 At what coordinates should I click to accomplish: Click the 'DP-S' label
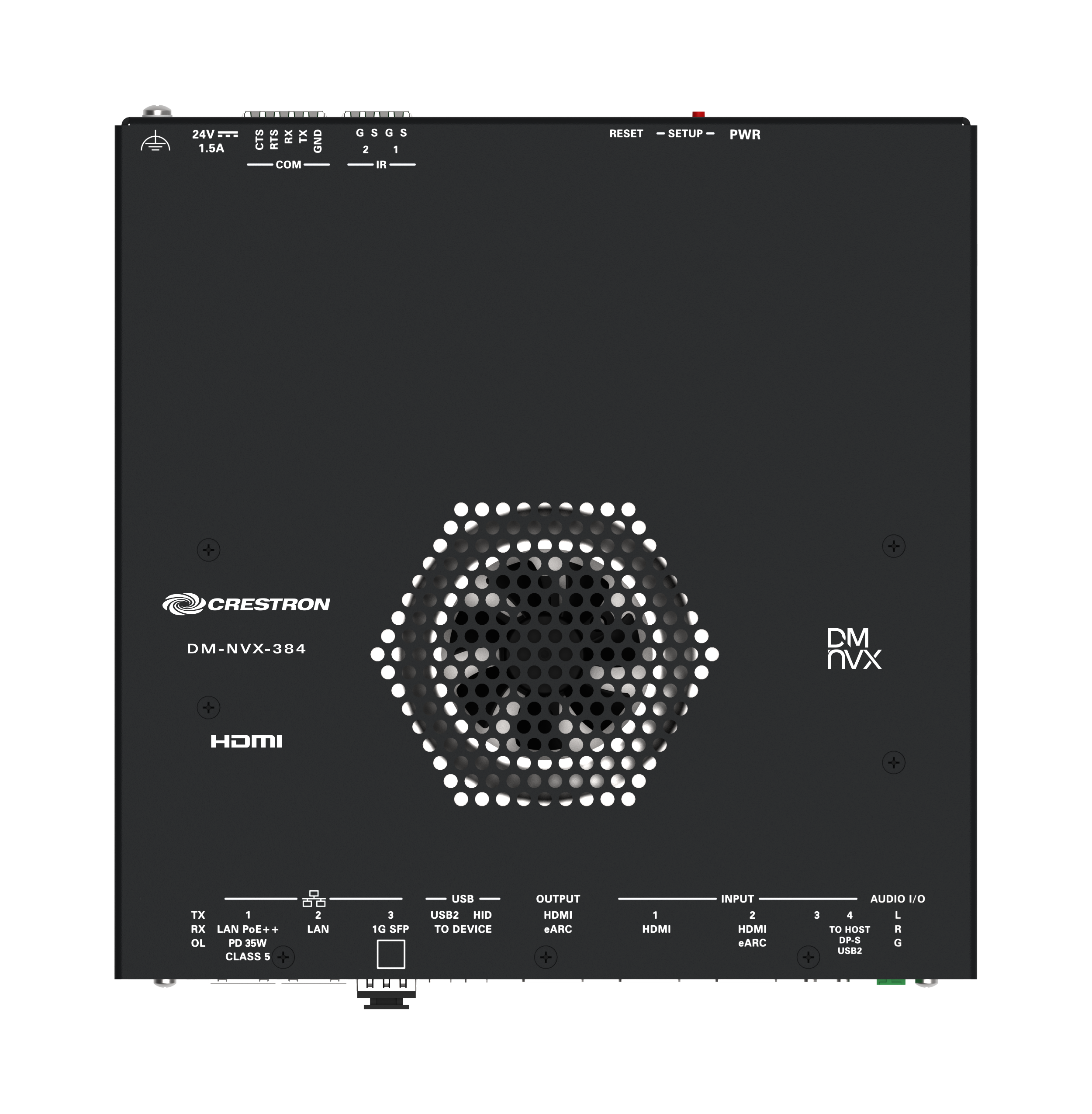point(850,940)
